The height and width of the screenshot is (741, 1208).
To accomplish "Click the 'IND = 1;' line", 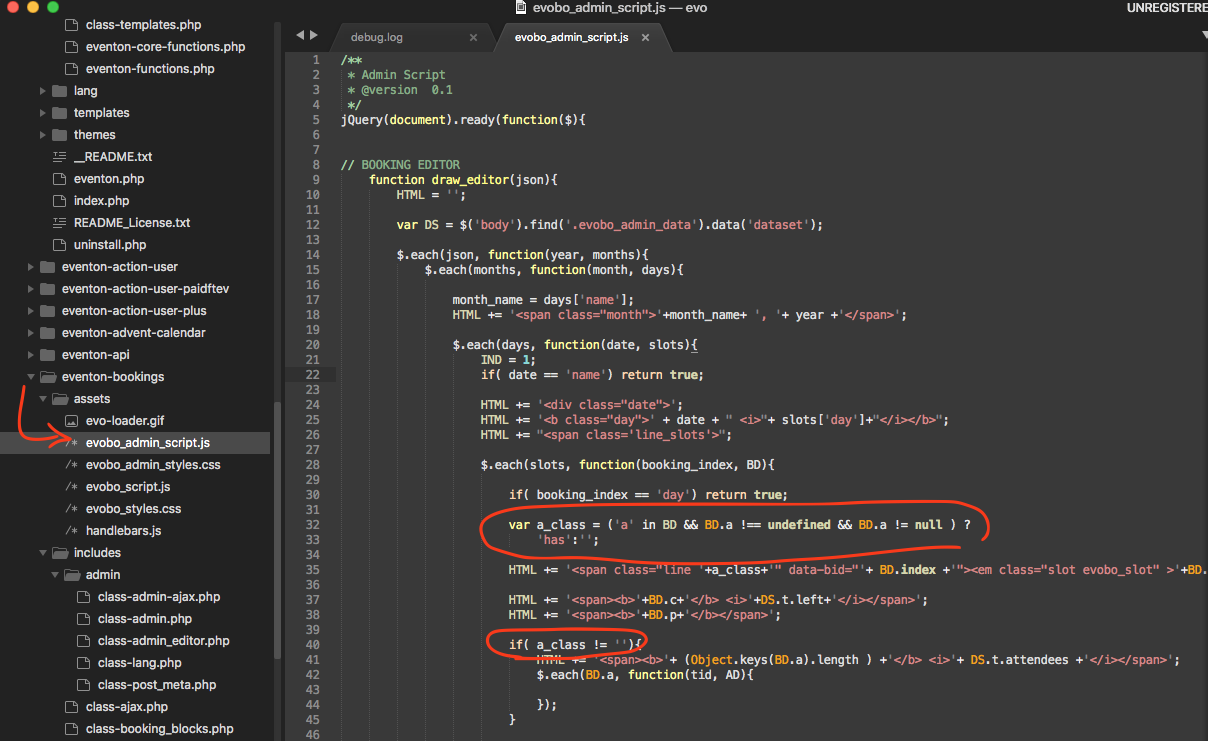I will 508,360.
